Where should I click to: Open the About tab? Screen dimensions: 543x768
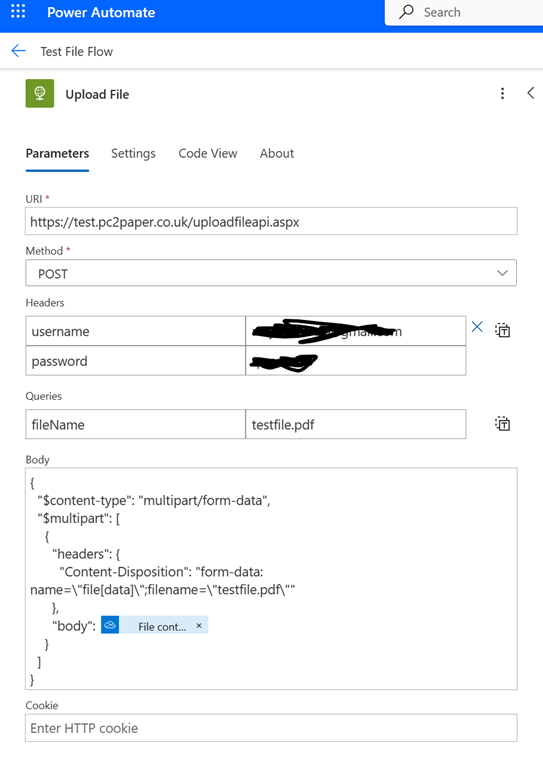coord(277,153)
